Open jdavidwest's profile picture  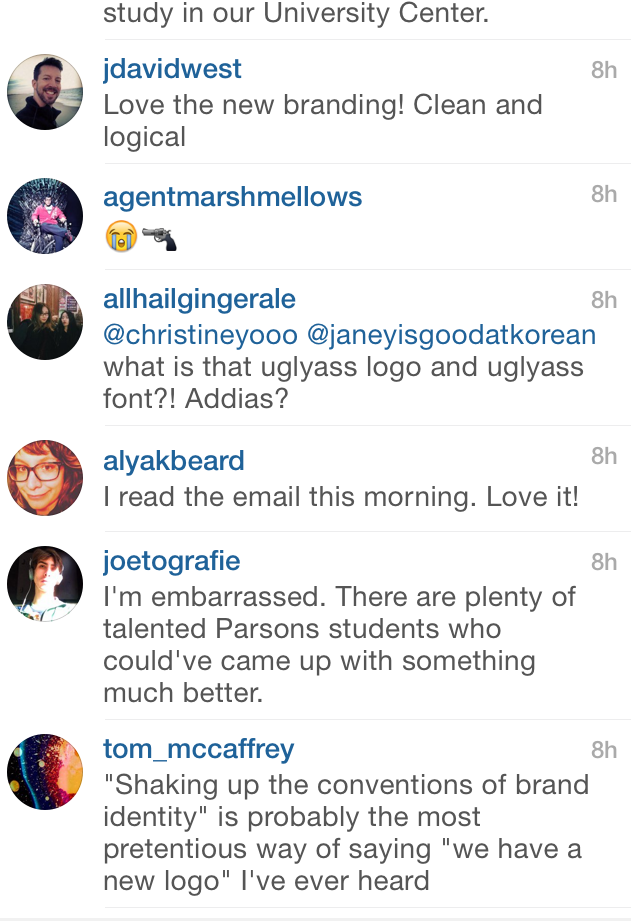point(45,92)
